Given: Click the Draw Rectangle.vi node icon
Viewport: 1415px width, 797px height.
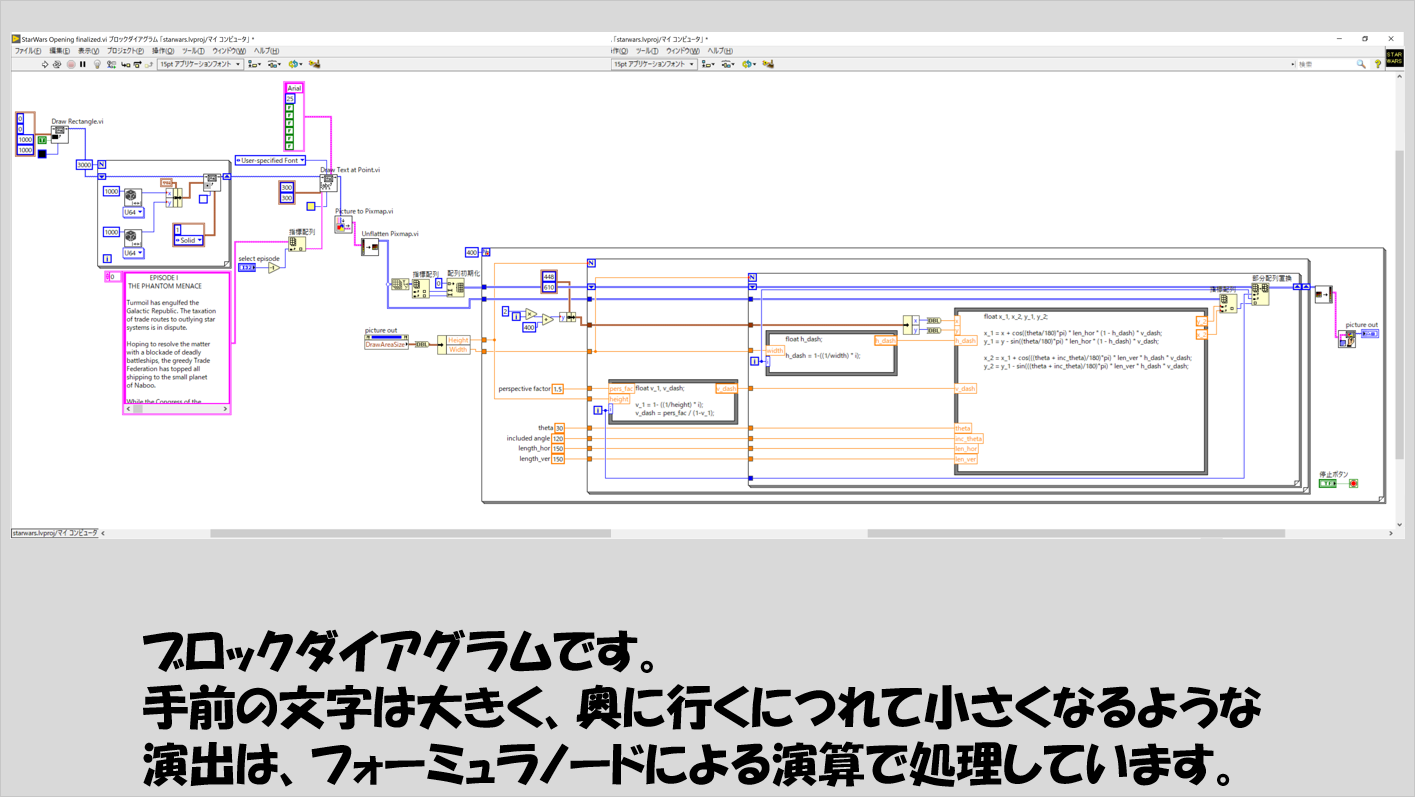Looking at the screenshot, I should pos(60,134).
